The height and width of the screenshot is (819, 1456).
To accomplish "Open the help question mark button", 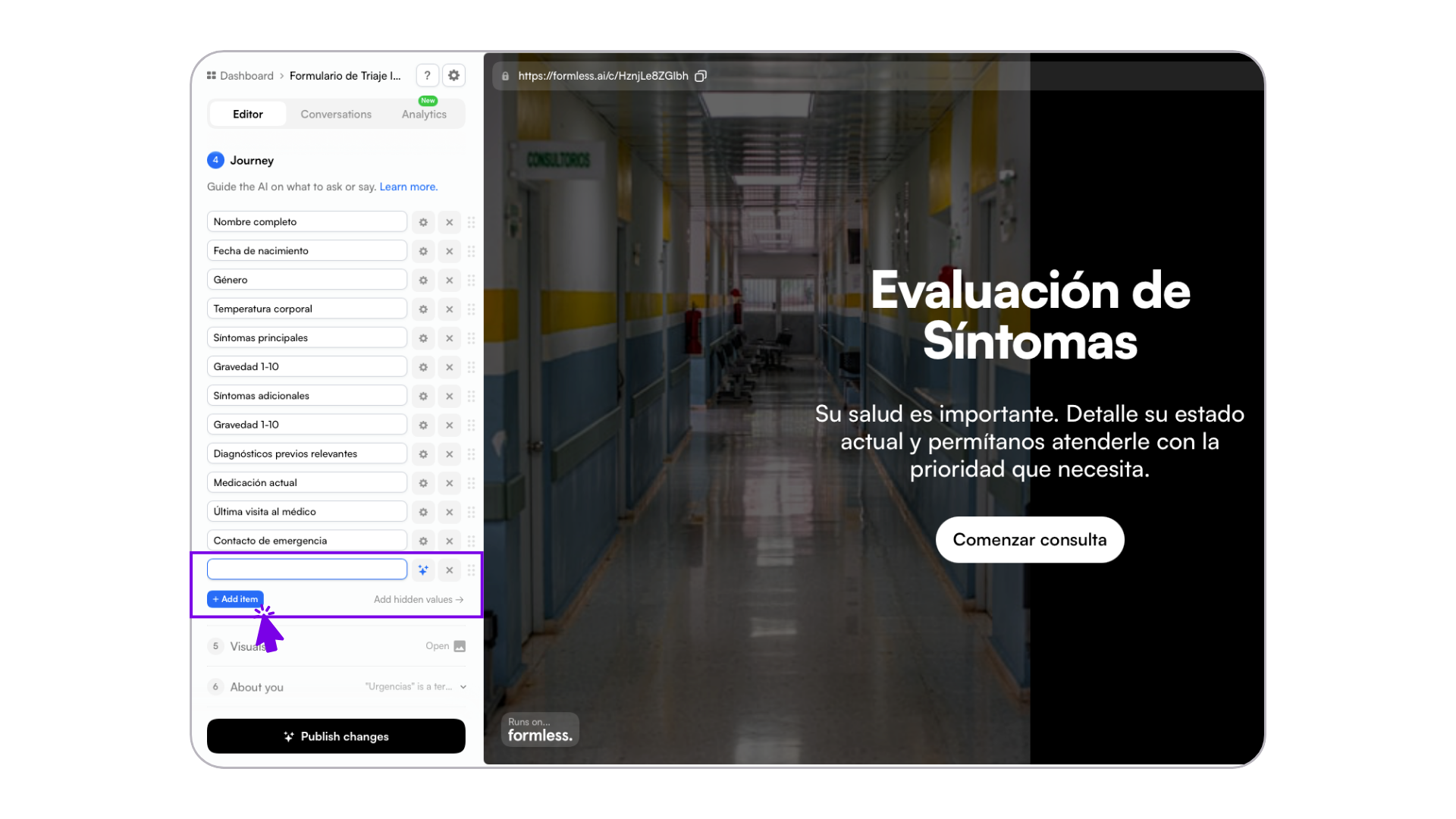I will [427, 75].
